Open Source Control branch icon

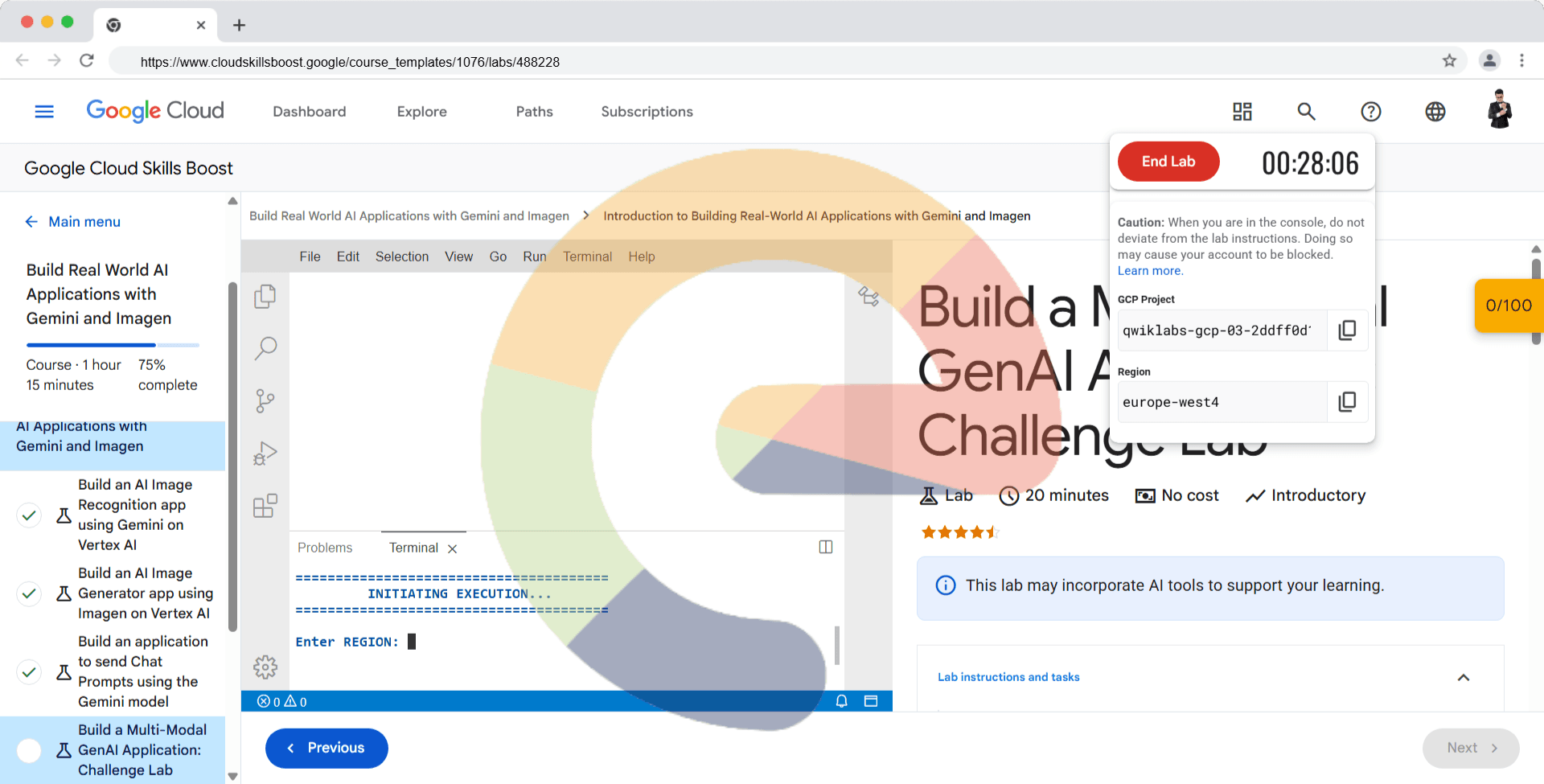[265, 400]
